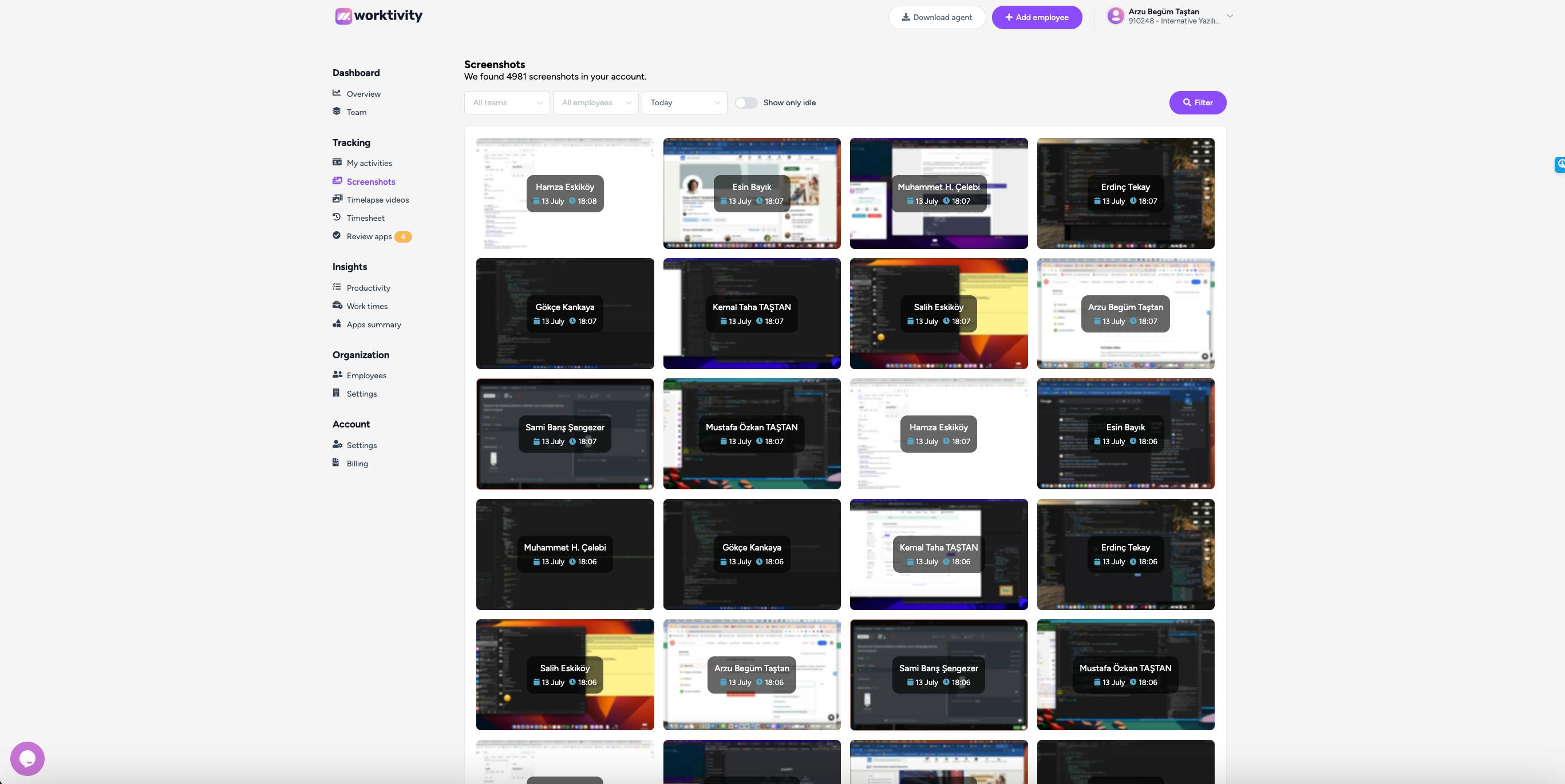Click the Productivity list icon
Screen dimensions: 1565x784
[337, 287]
